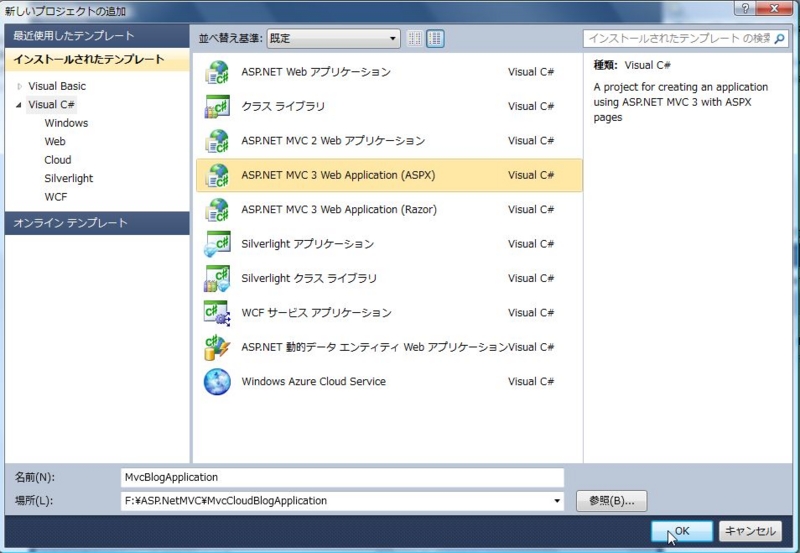The image size is (800, 553).
Task: Switch to small icons view
Action: point(415,38)
